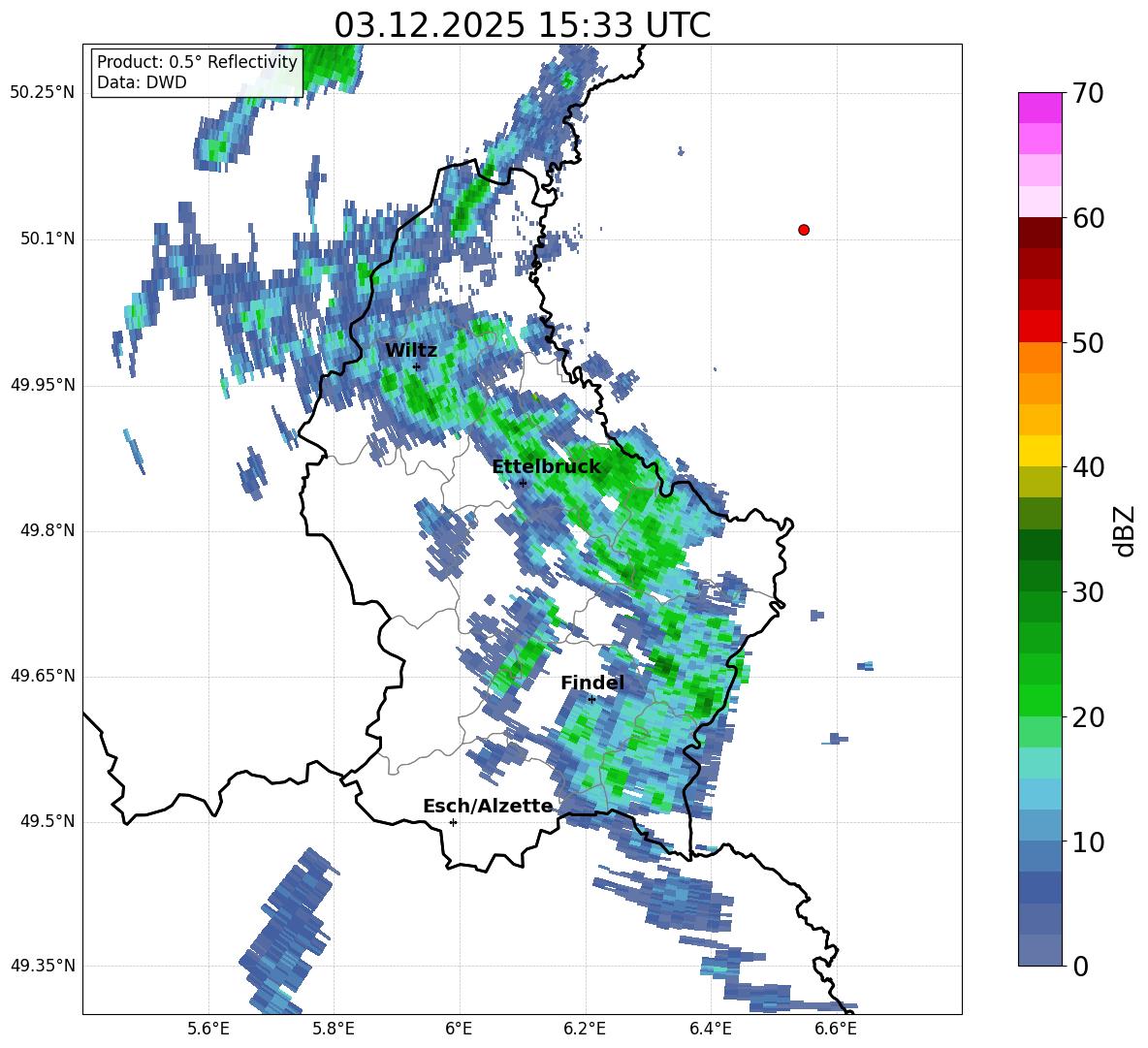The height and width of the screenshot is (1048, 1148).
Task: Click the 0 colorbar tick label
Action: (x=1080, y=966)
